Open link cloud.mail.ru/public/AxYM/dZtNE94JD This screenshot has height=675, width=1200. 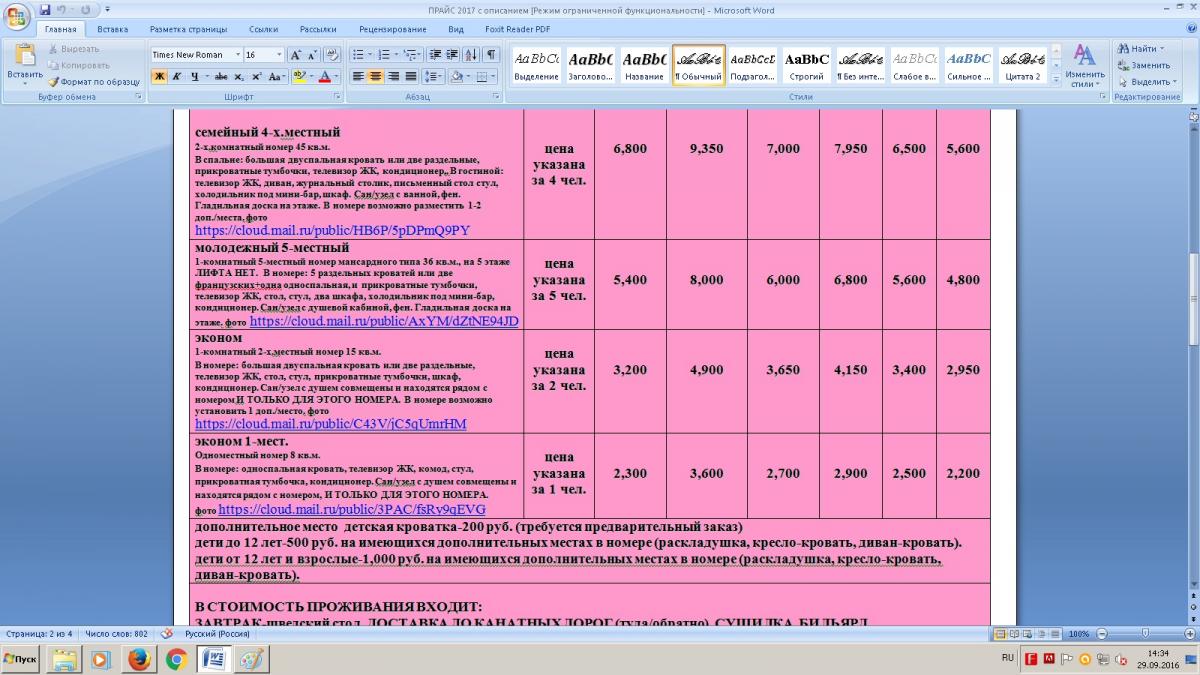(384, 321)
